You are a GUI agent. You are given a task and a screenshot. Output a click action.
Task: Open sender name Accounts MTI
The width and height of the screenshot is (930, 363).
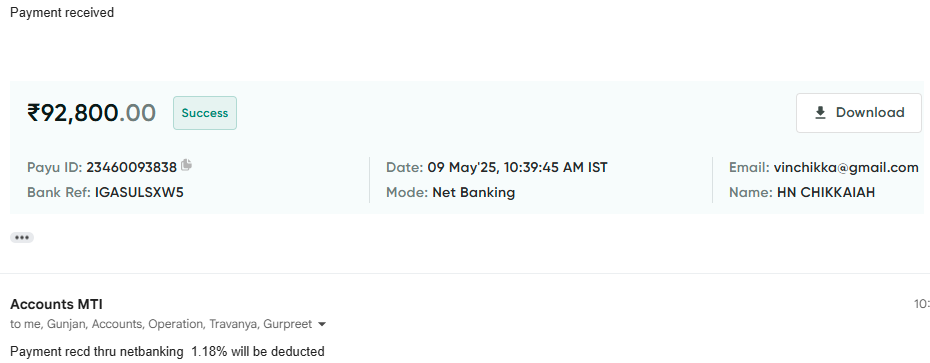point(56,304)
